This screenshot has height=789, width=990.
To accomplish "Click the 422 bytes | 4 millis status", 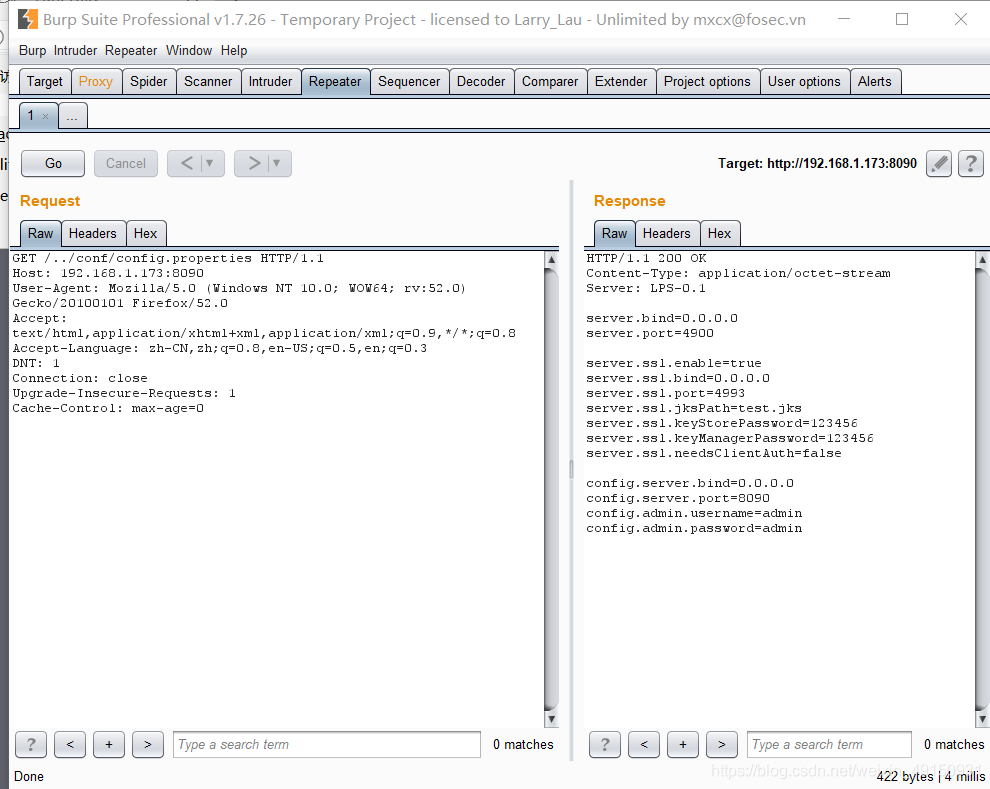I will point(931,776).
